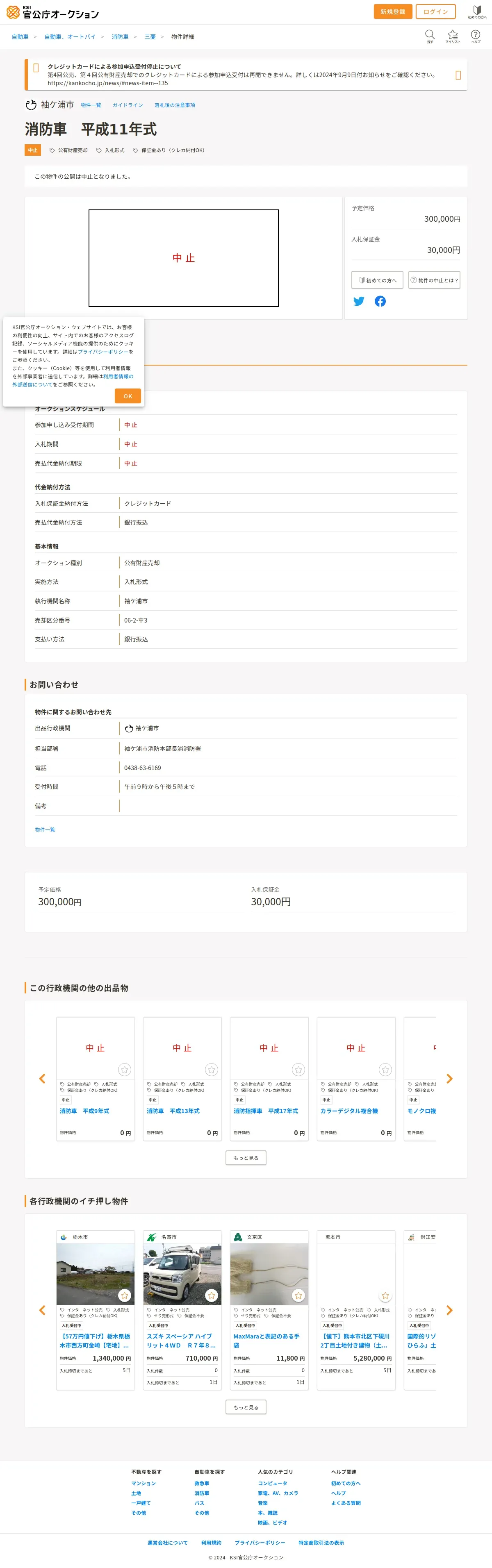Open footer コンピュータ link
This screenshot has width=492, height=1568.
(x=273, y=1484)
